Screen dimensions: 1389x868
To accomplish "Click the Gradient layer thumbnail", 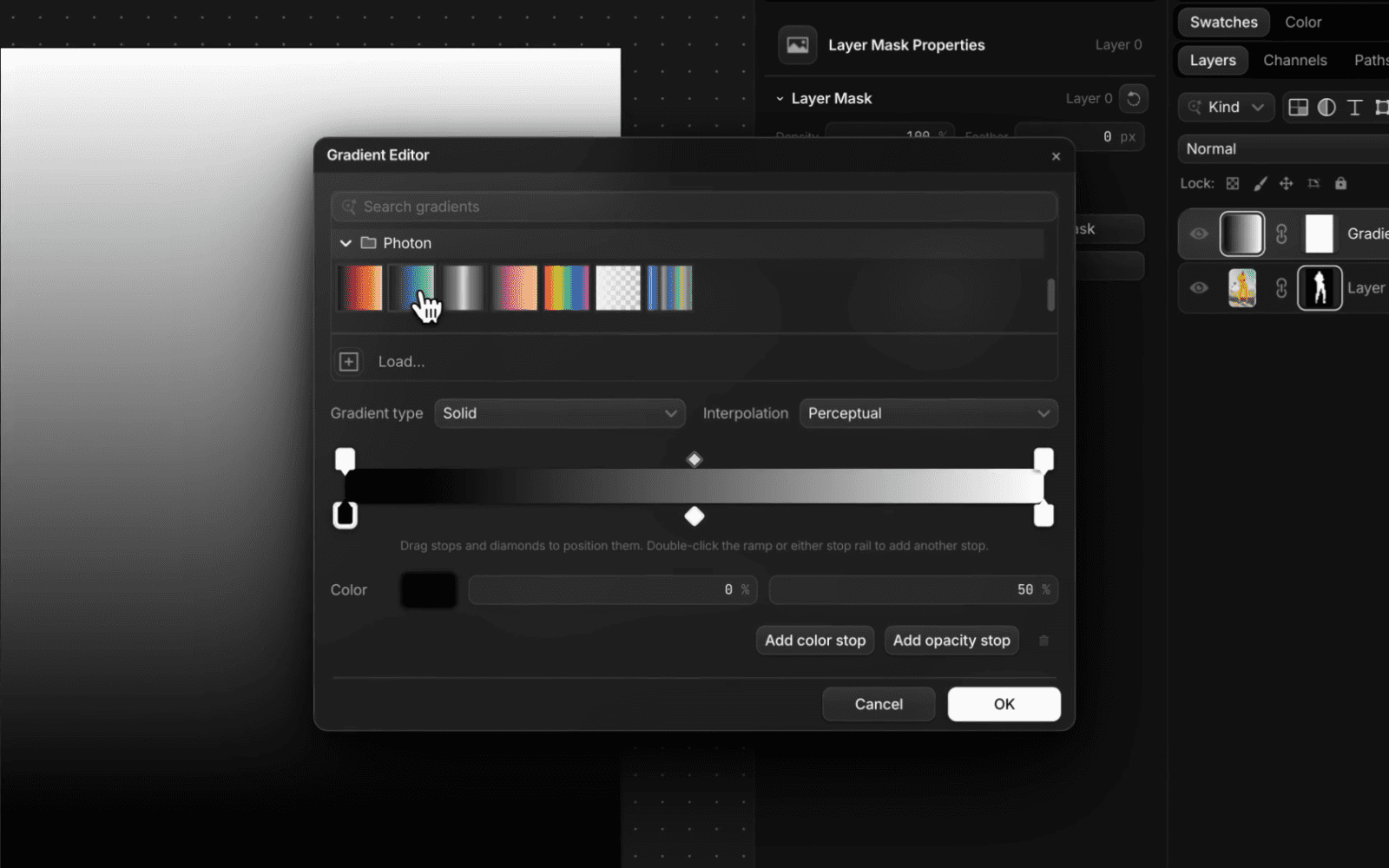I will pos(1242,233).
